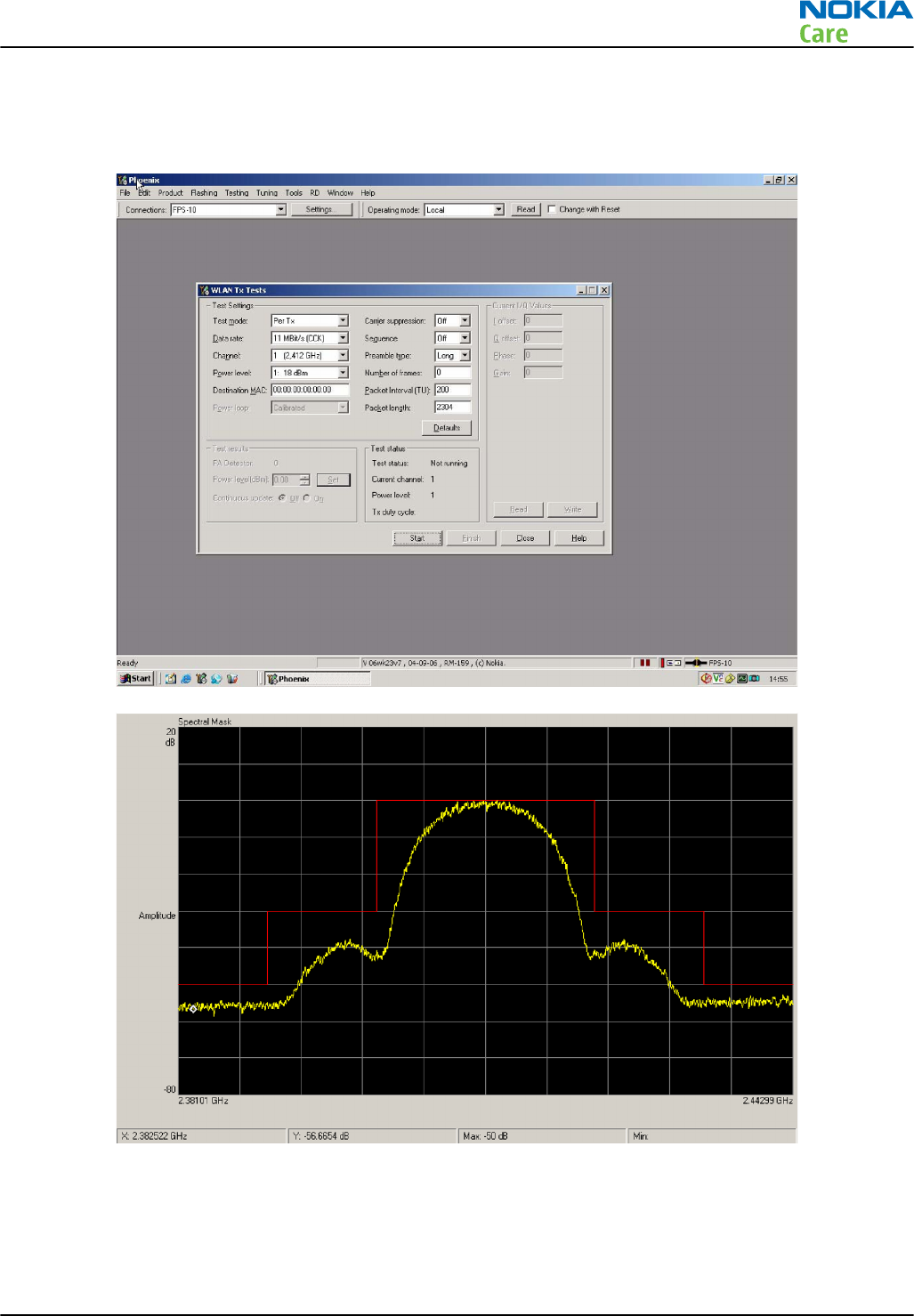Click the Close button in WLAN Tx Tests
The width and height of the screenshot is (914, 1316).
click(525, 538)
